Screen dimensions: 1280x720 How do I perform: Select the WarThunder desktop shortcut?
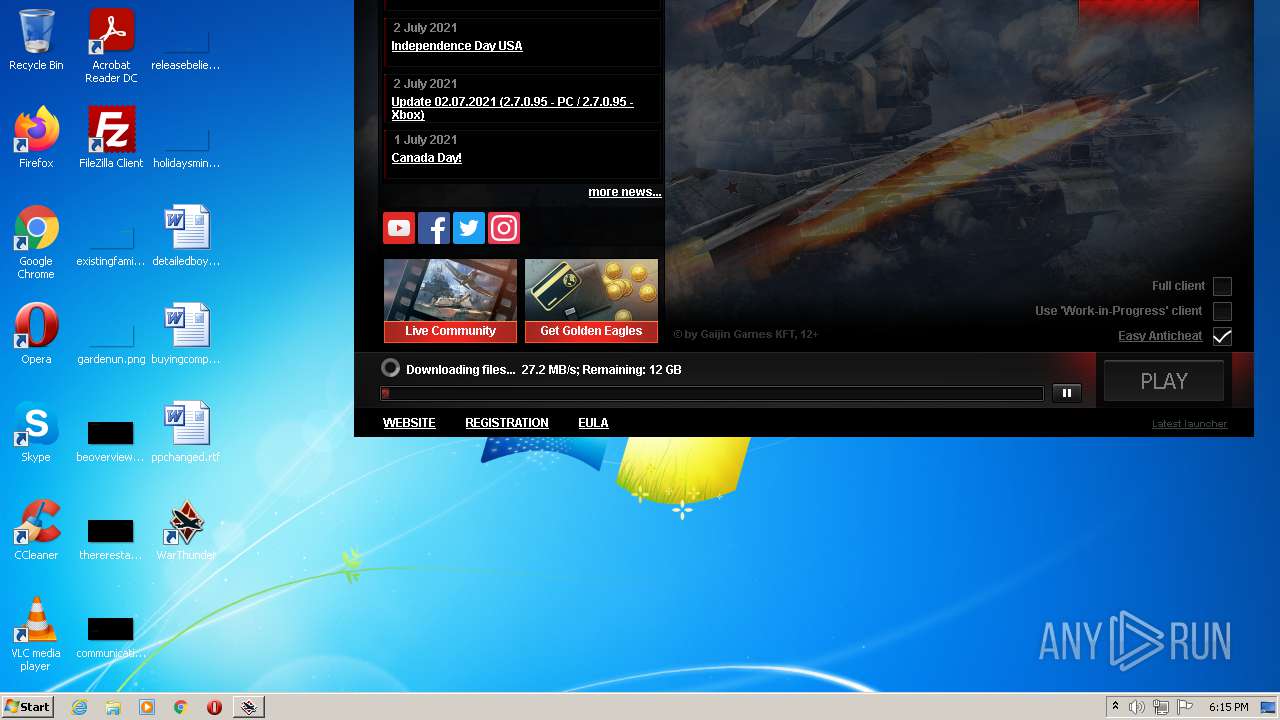click(x=186, y=530)
